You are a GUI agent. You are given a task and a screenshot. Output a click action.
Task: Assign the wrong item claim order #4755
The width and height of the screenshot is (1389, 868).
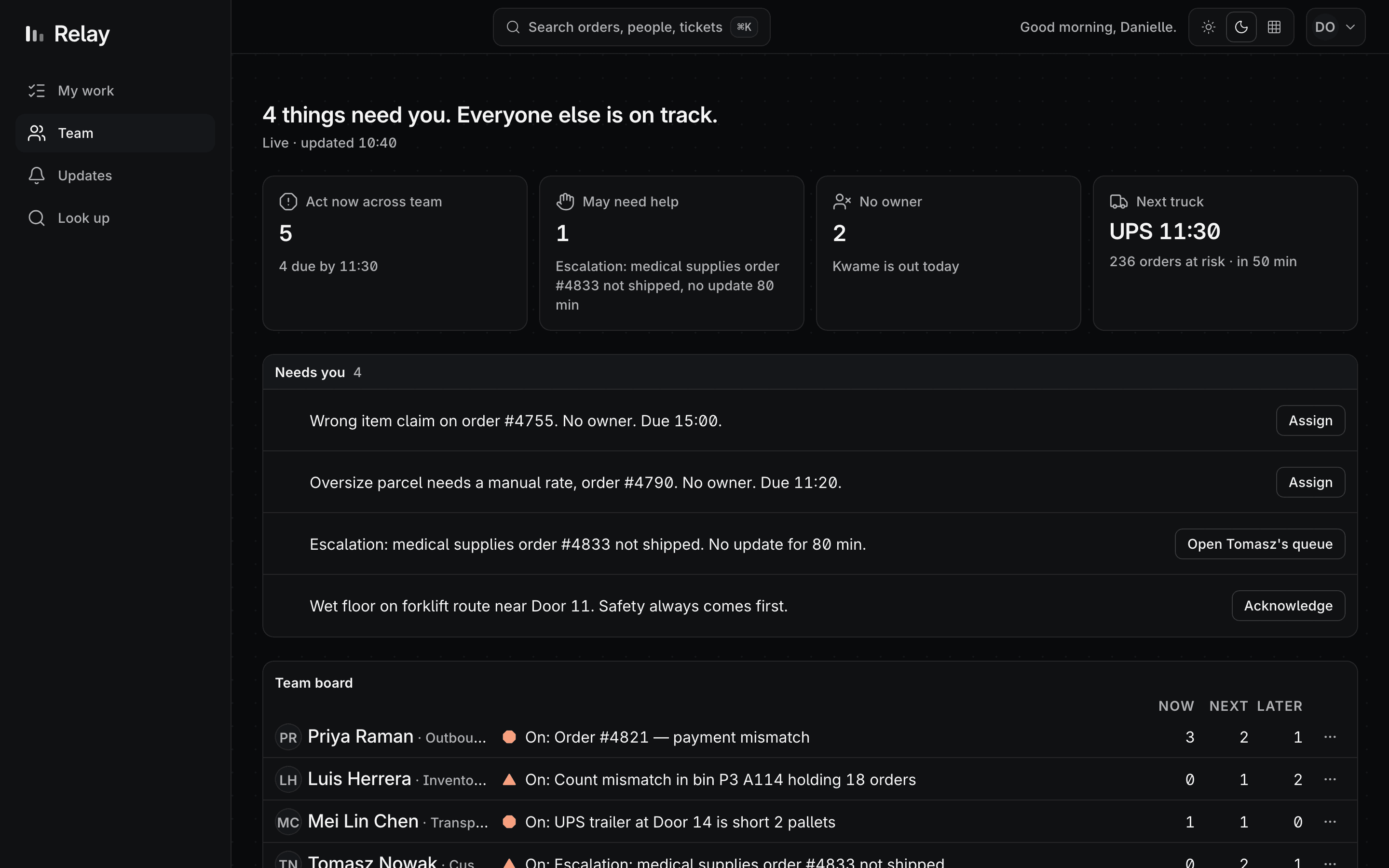pos(1310,420)
